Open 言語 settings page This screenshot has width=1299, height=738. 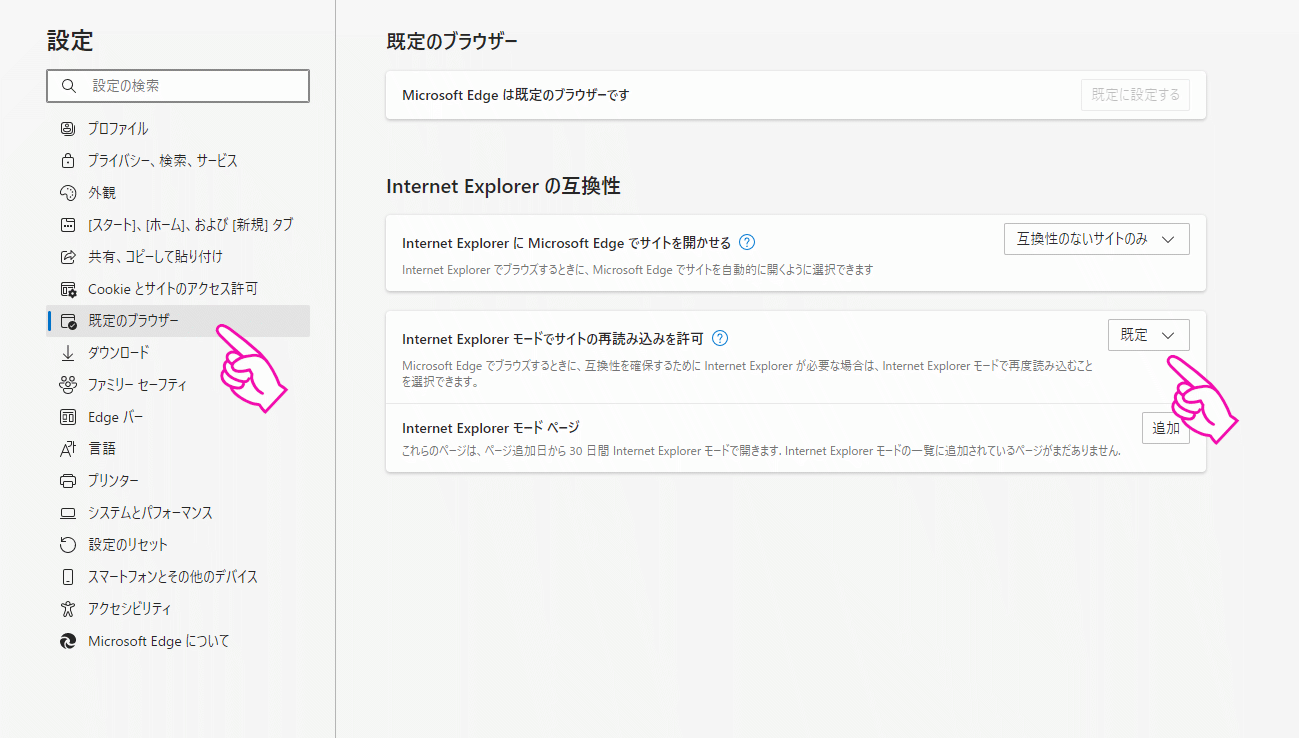pos(102,449)
